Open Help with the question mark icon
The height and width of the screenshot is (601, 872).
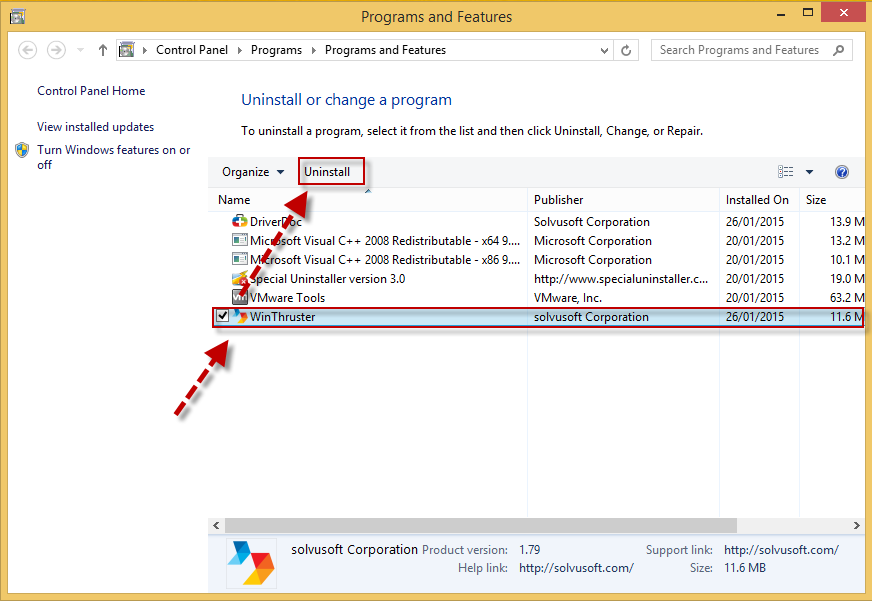[x=841, y=172]
